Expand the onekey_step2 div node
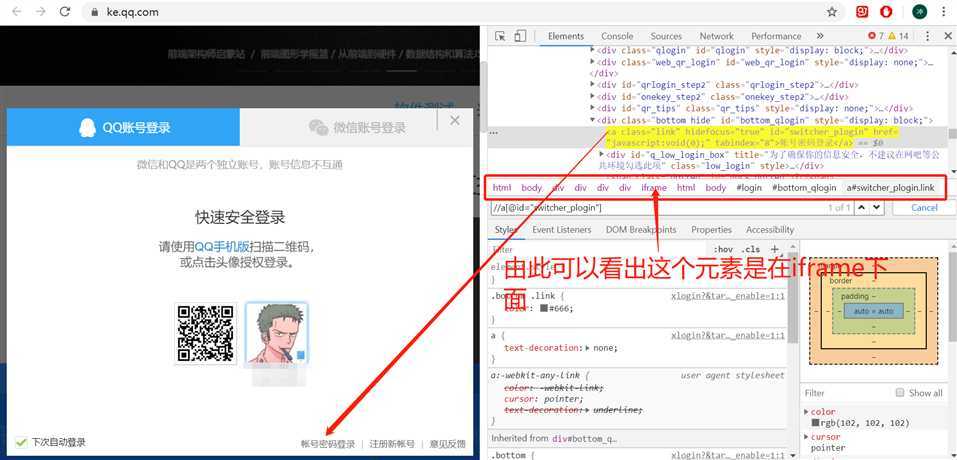This screenshot has height=460, width=957. 593,96
